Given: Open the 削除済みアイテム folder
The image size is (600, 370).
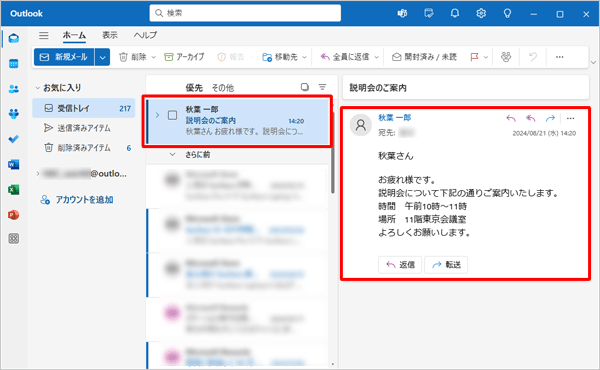Looking at the screenshot, I should (84, 148).
